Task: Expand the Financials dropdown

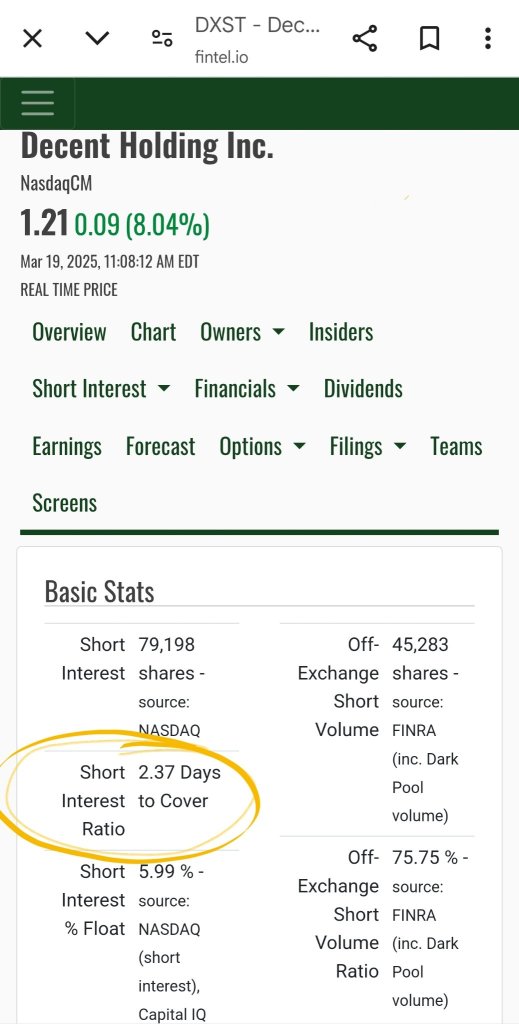Action: pyautogui.click(x=247, y=389)
